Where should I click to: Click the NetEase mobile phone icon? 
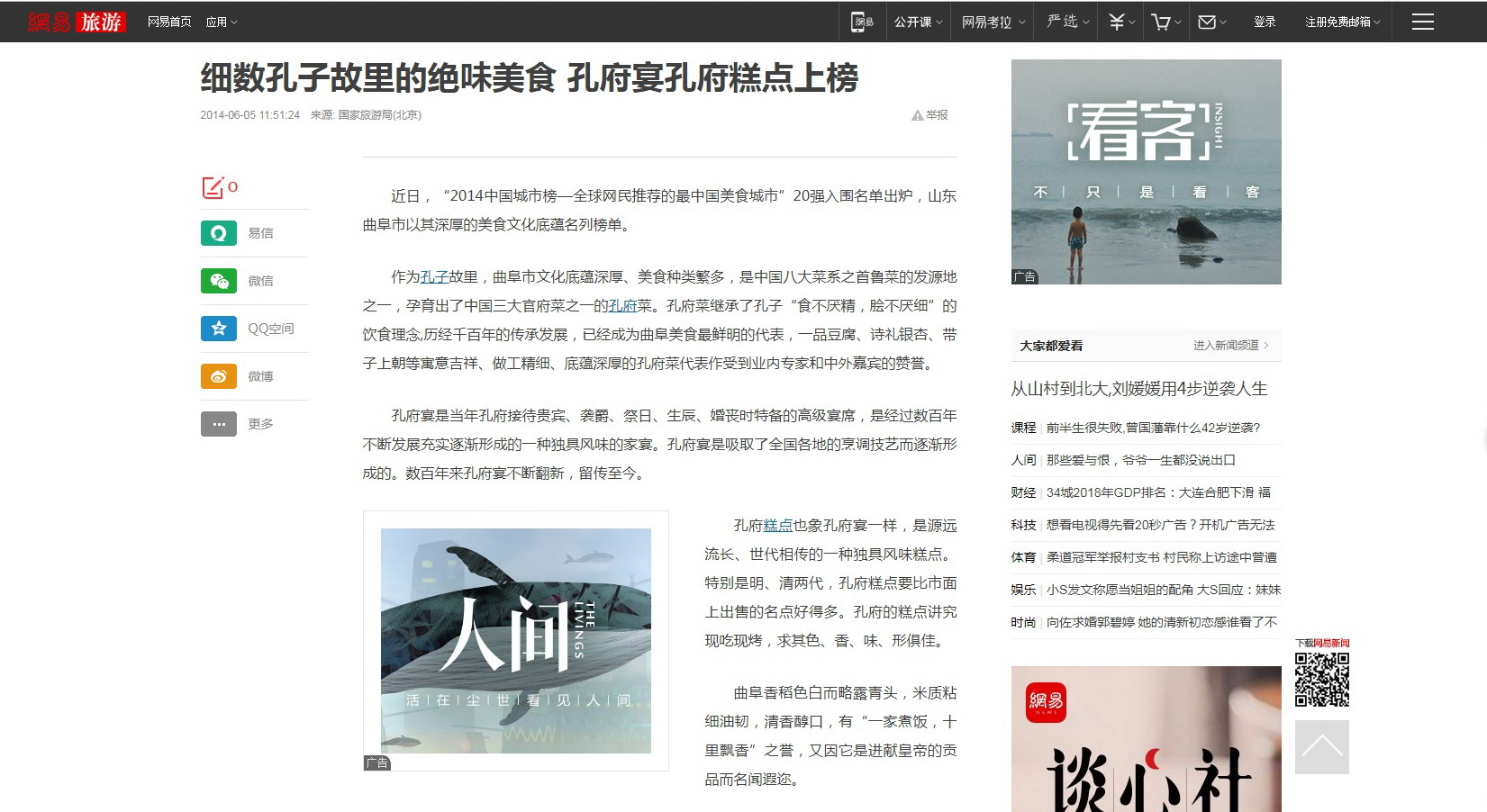[863, 22]
